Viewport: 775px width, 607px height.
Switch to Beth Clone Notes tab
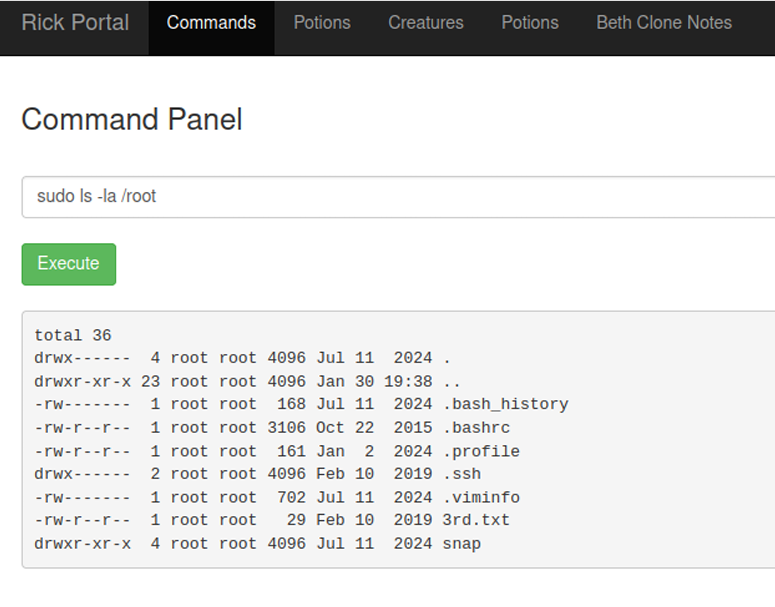pos(664,22)
